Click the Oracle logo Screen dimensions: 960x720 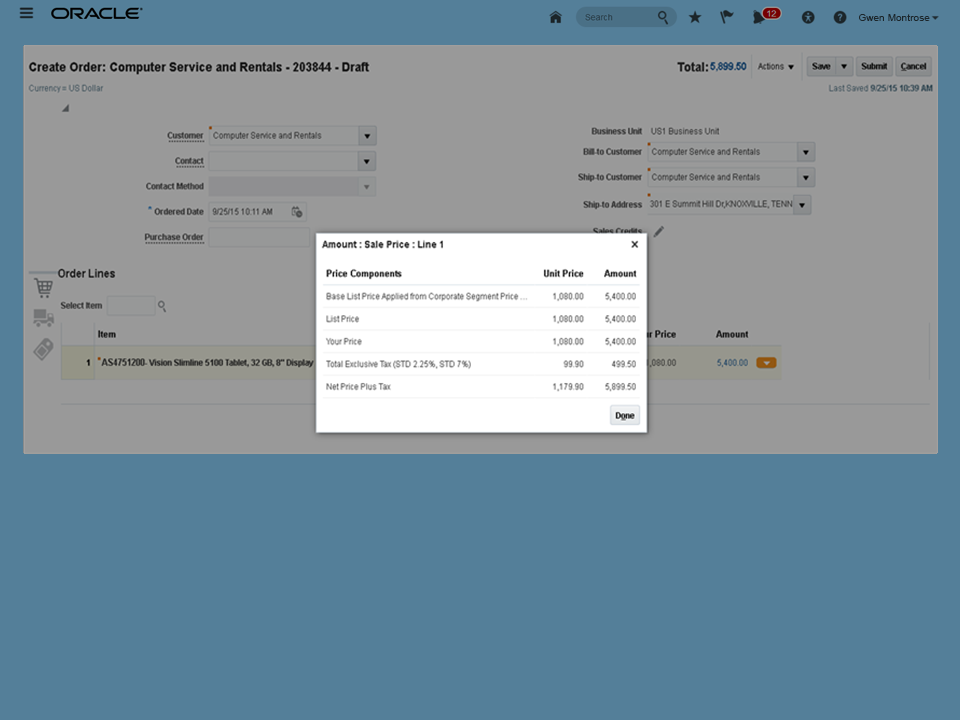tap(97, 13)
